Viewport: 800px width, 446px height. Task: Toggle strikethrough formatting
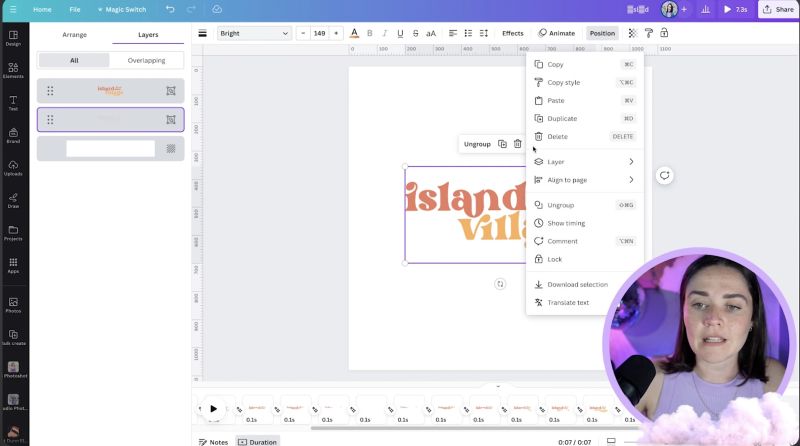click(x=415, y=33)
